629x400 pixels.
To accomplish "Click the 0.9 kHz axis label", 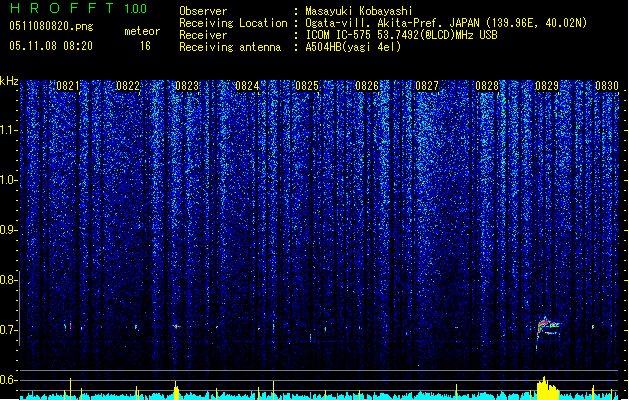I will (x=8, y=230).
